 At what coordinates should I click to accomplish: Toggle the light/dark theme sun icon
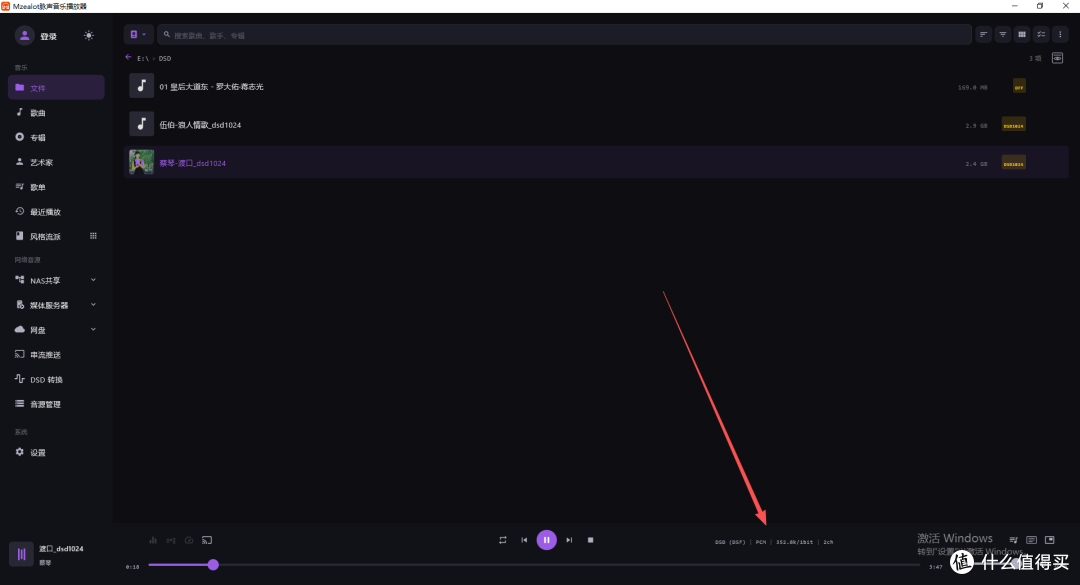89,35
